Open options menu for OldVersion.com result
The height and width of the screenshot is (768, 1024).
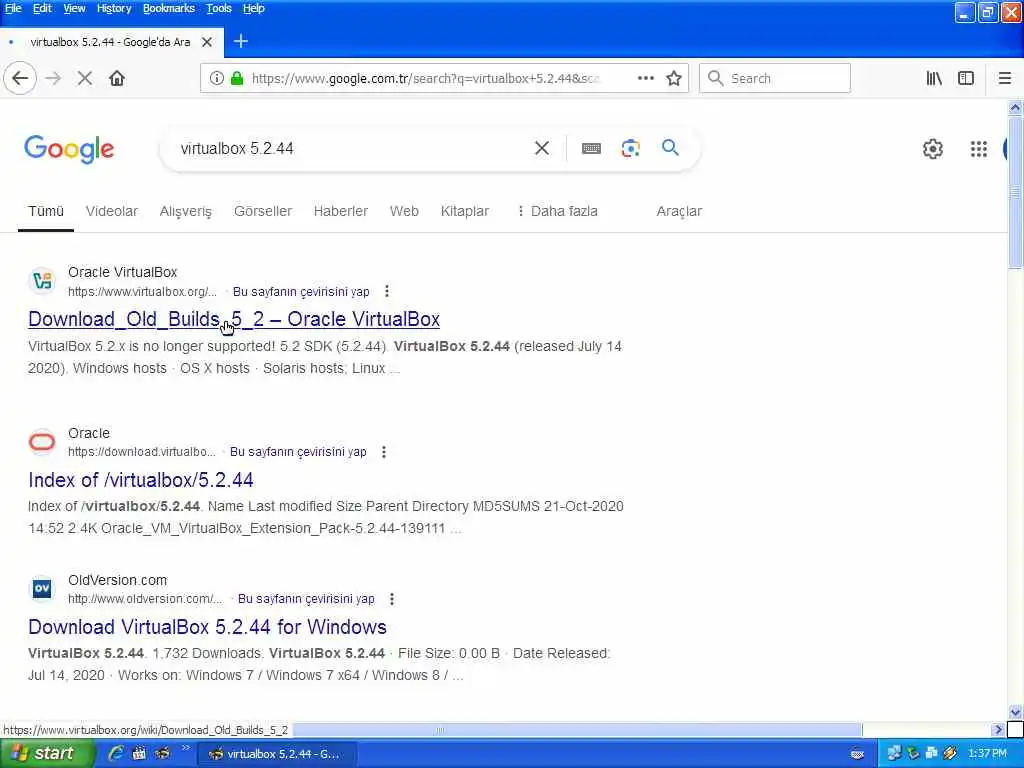[x=392, y=599]
